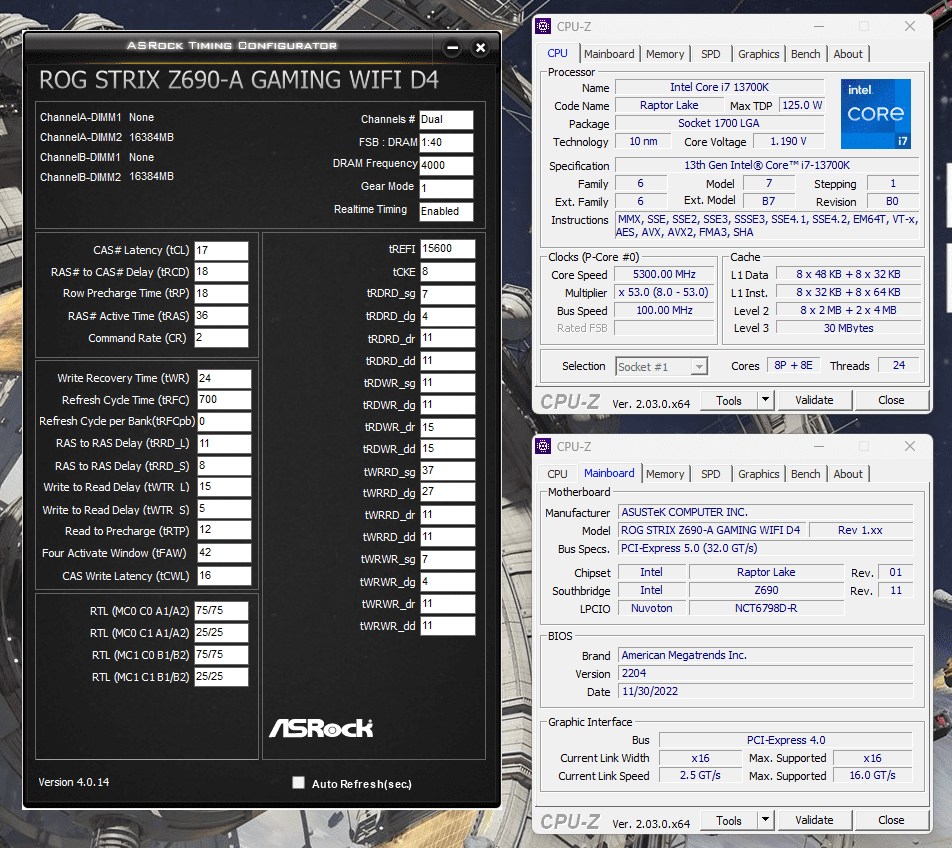Click the DRAM Frequency field
This screenshot has width=952, height=848.
[446, 165]
